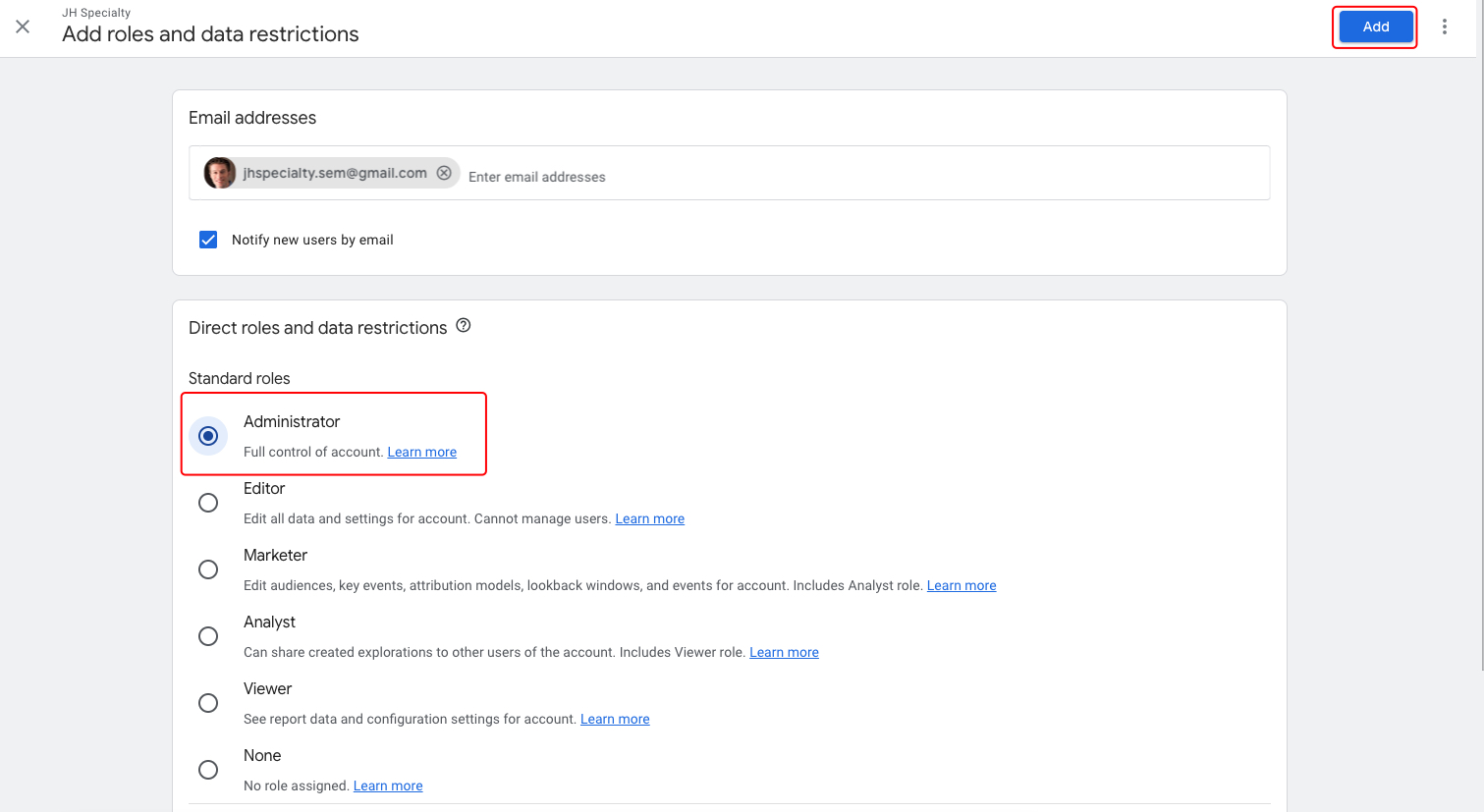Open Learn more link for Administrator role
The image size is (1484, 812).
coord(422,452)
